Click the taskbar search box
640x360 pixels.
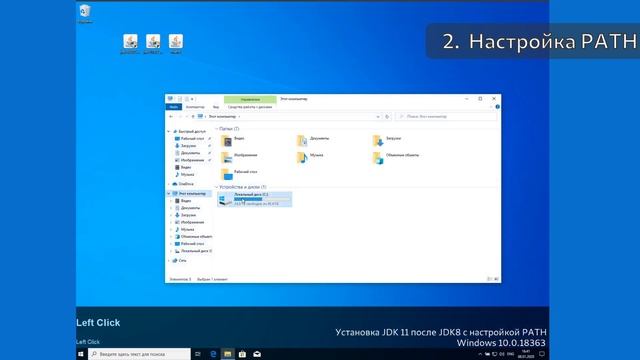click(x=139, y=354)
